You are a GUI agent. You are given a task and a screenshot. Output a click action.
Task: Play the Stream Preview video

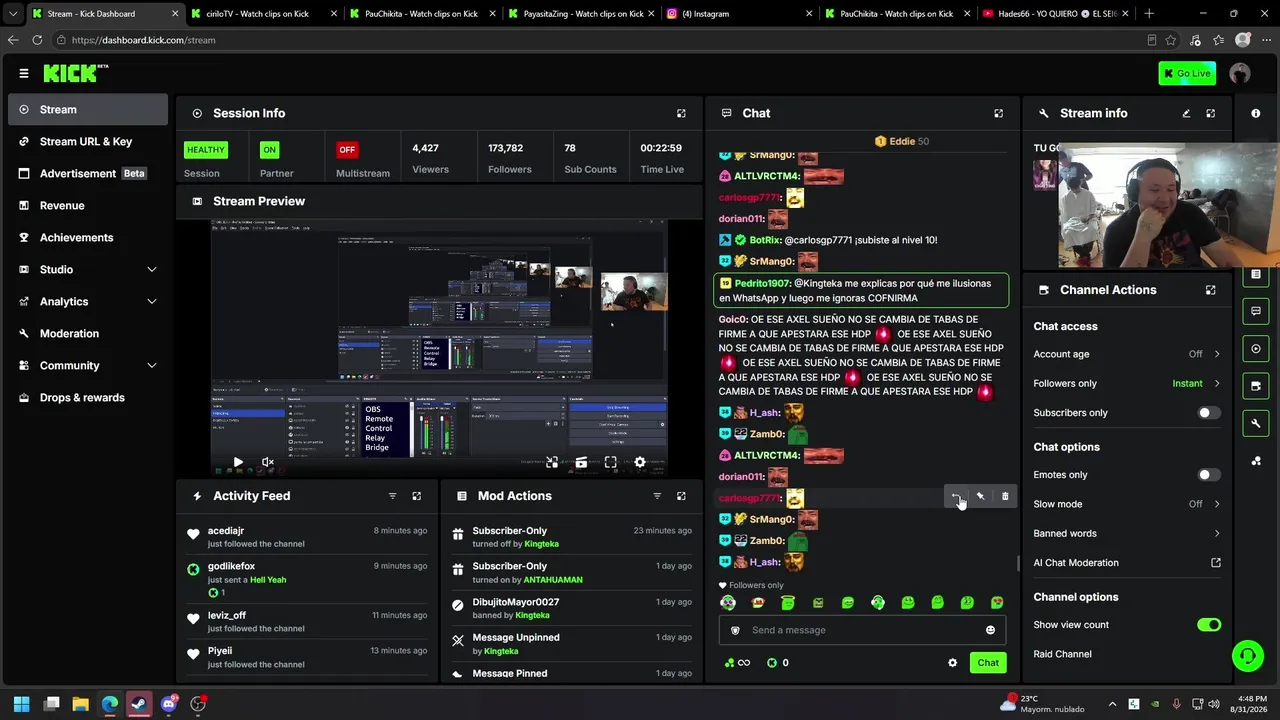point(238,463)
